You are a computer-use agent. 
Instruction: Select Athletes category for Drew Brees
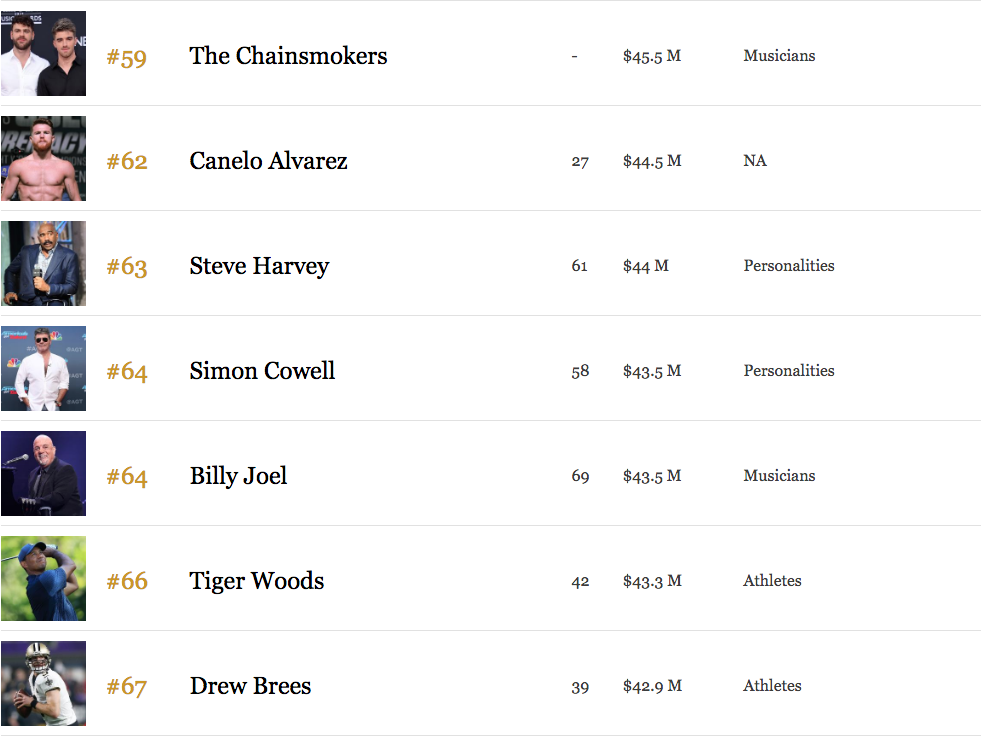pyautogui.click(x=773, y=686)
